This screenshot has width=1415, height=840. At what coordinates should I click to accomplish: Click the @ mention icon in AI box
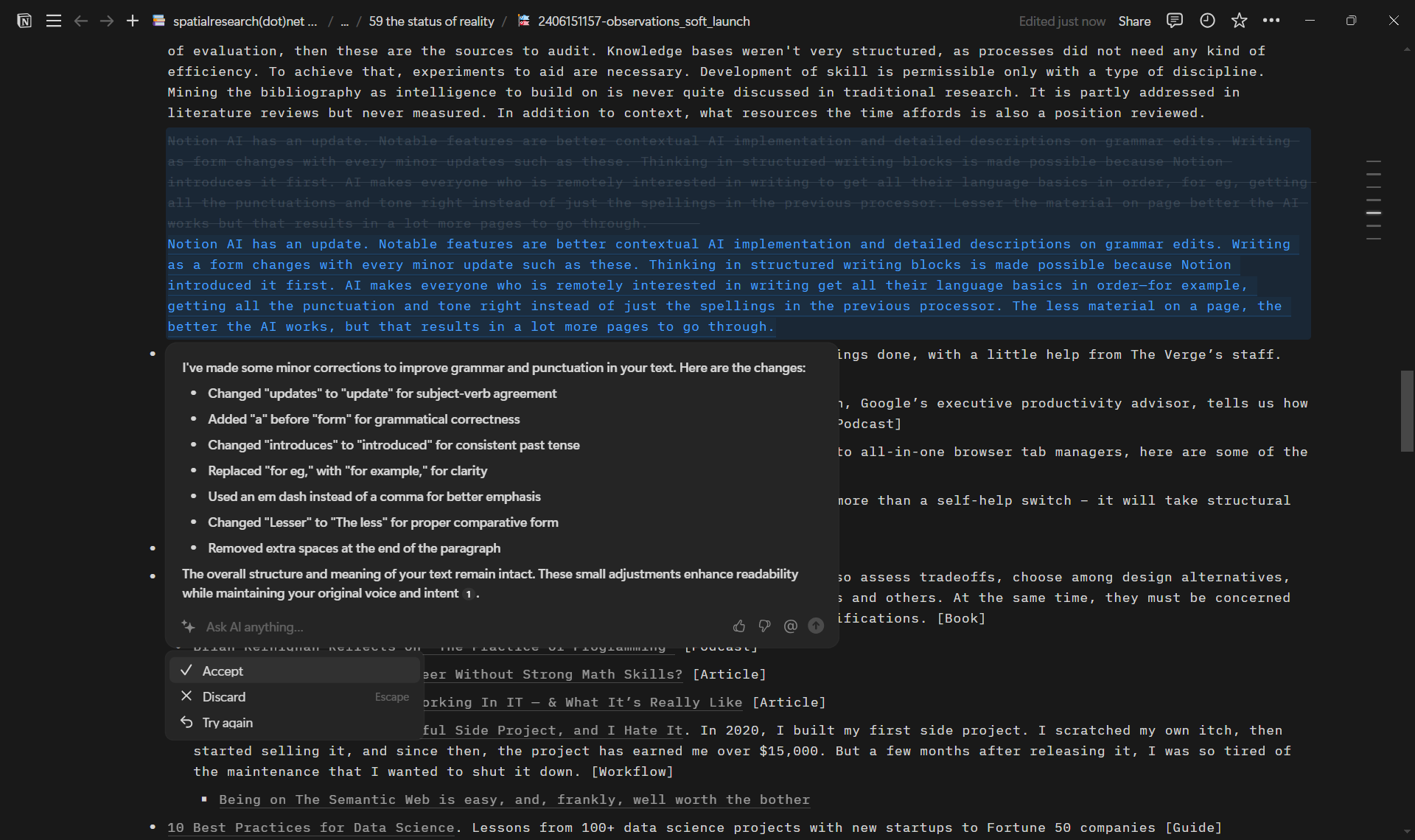click(791, 626)
